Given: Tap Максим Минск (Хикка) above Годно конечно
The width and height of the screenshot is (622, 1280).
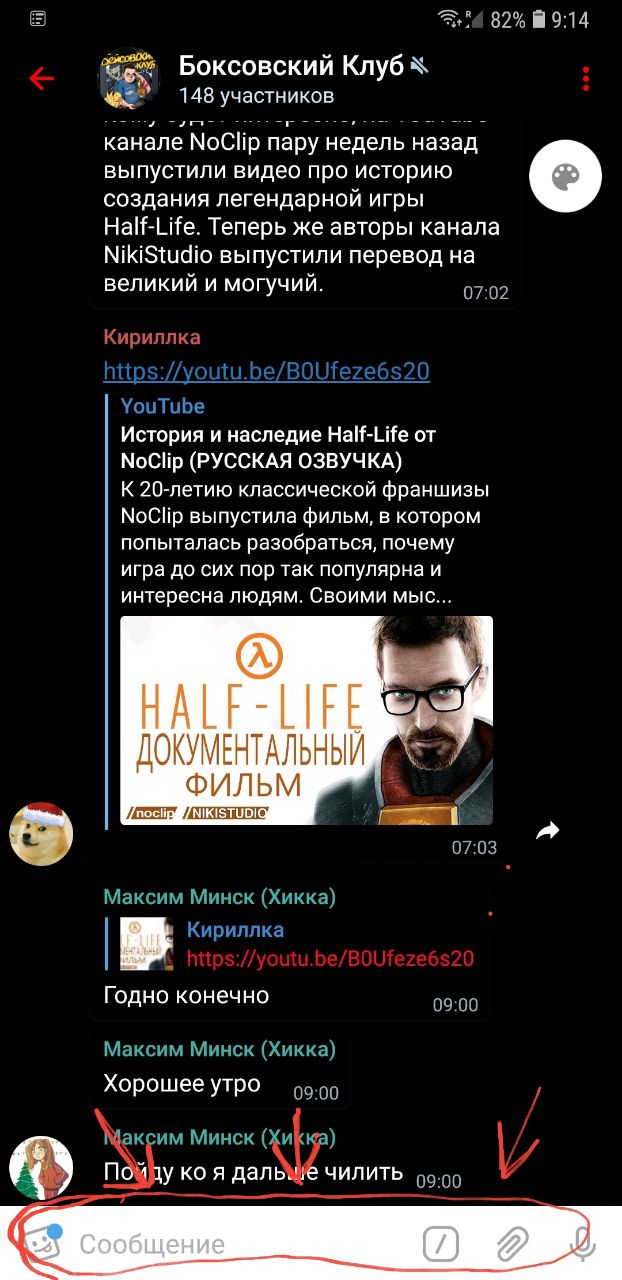Looking at the screenshot, I should [219, 896].
